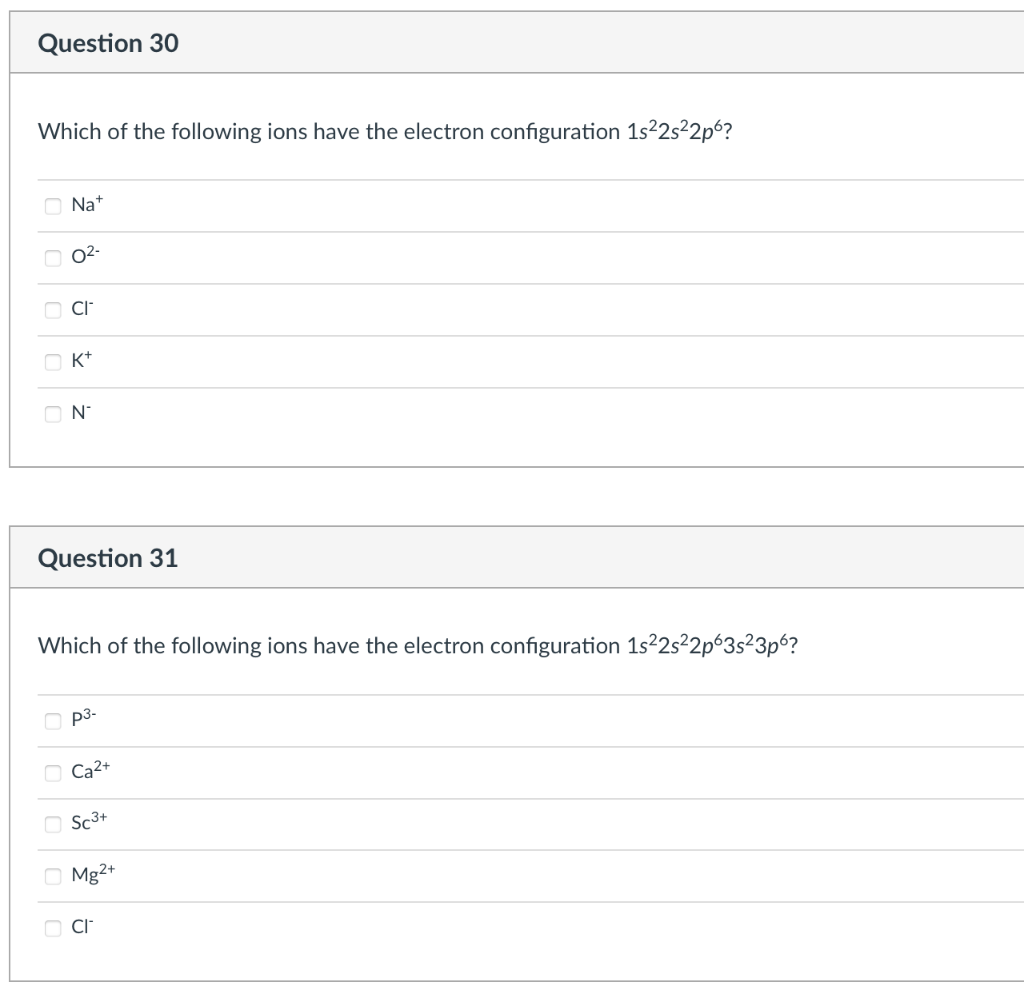Check the Na+ checkbox in Question 30
Viewport: 1024px width, 998px height.
pos(52,206)
